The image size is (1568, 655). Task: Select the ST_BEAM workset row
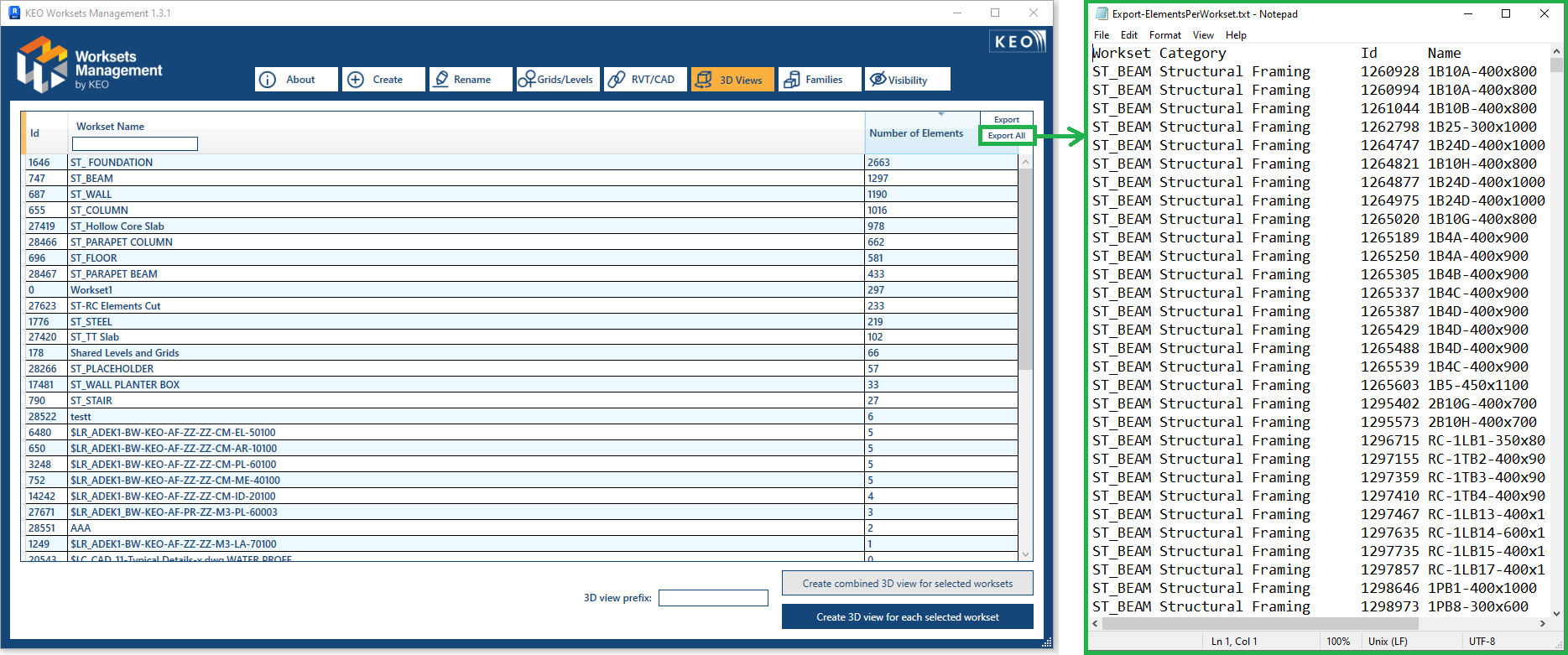click(x=521, y=179)
